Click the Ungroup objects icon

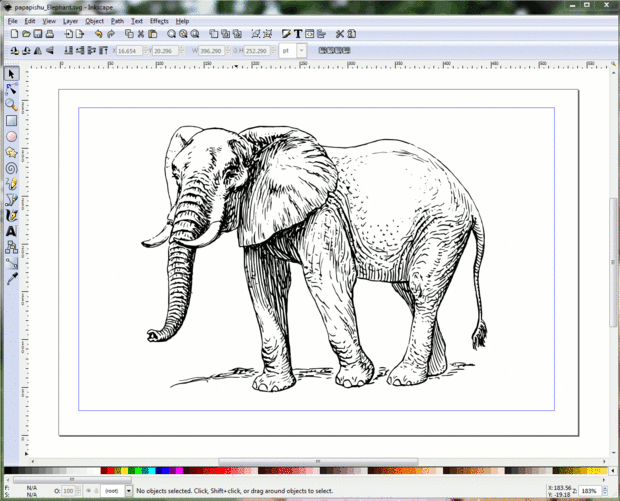pos(268,34)
